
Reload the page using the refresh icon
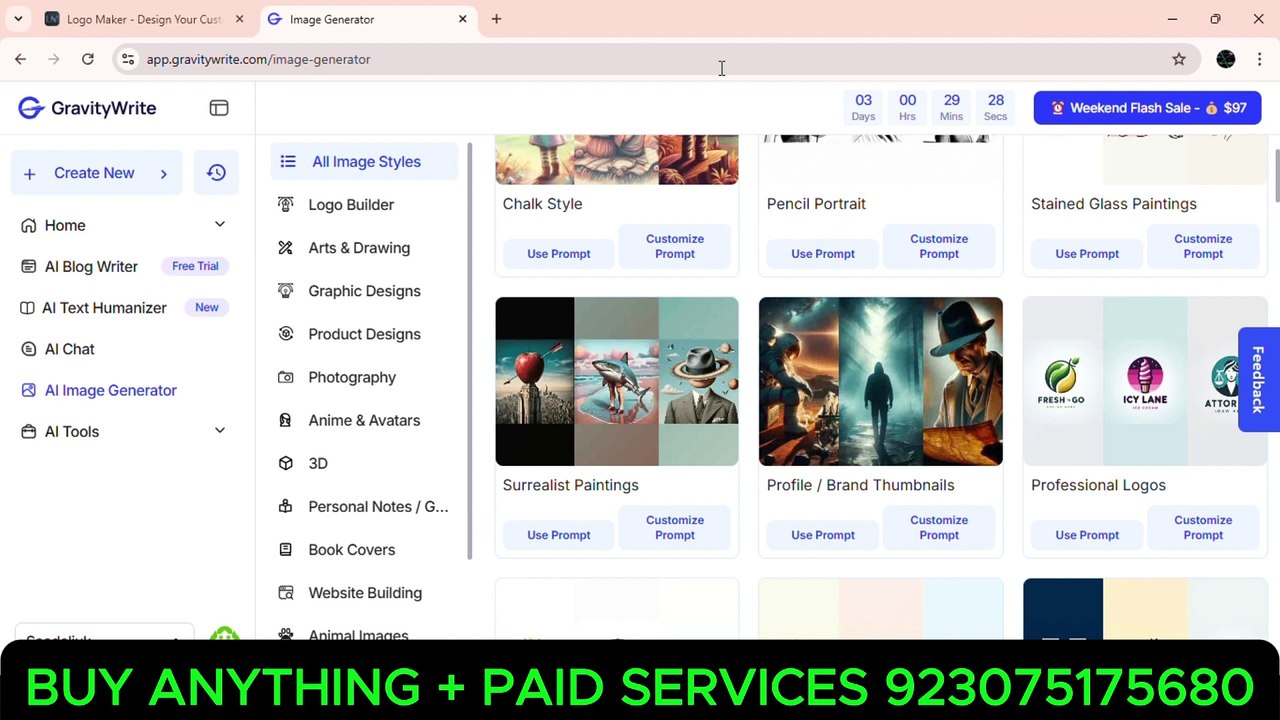pyautogui.click(x=88, y=59)
